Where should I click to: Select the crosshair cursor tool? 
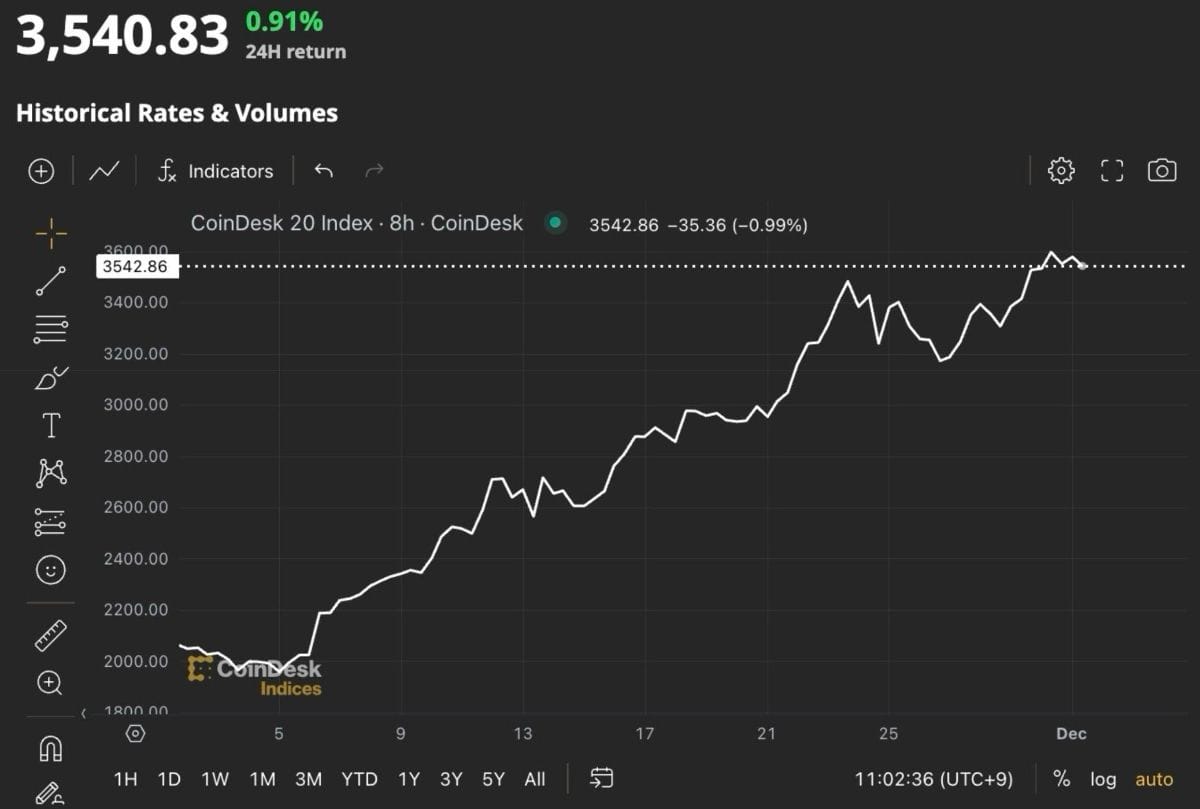[51, 234]
